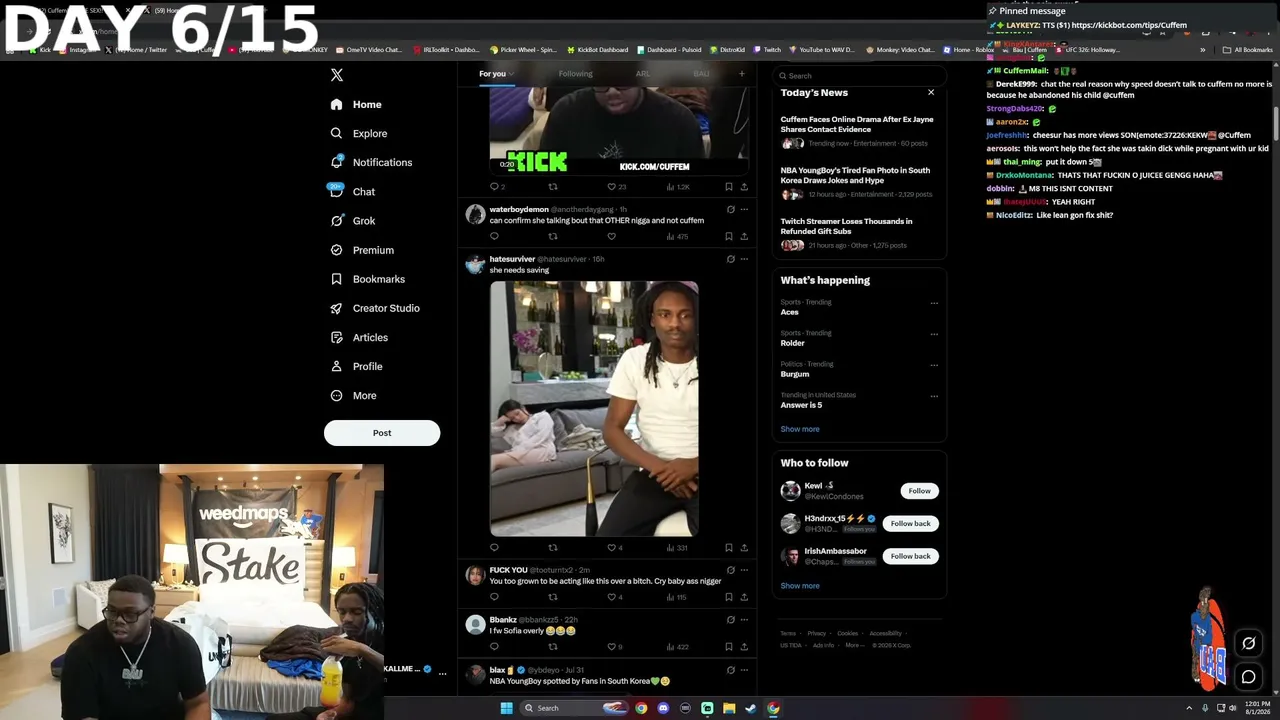Bookmark the post by tooturntx2
The height and width of the screenshot is (720, 1280).
[728, 597]
